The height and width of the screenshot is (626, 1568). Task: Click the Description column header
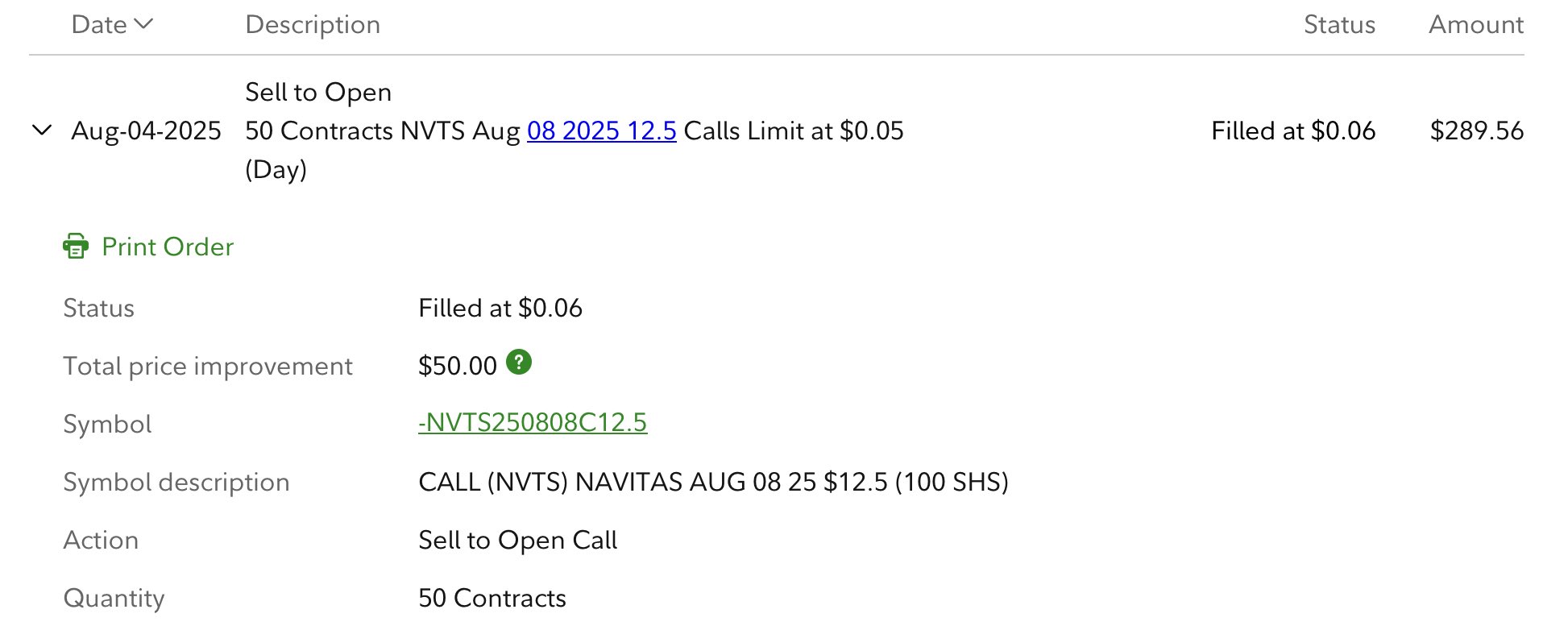(313, 25)
